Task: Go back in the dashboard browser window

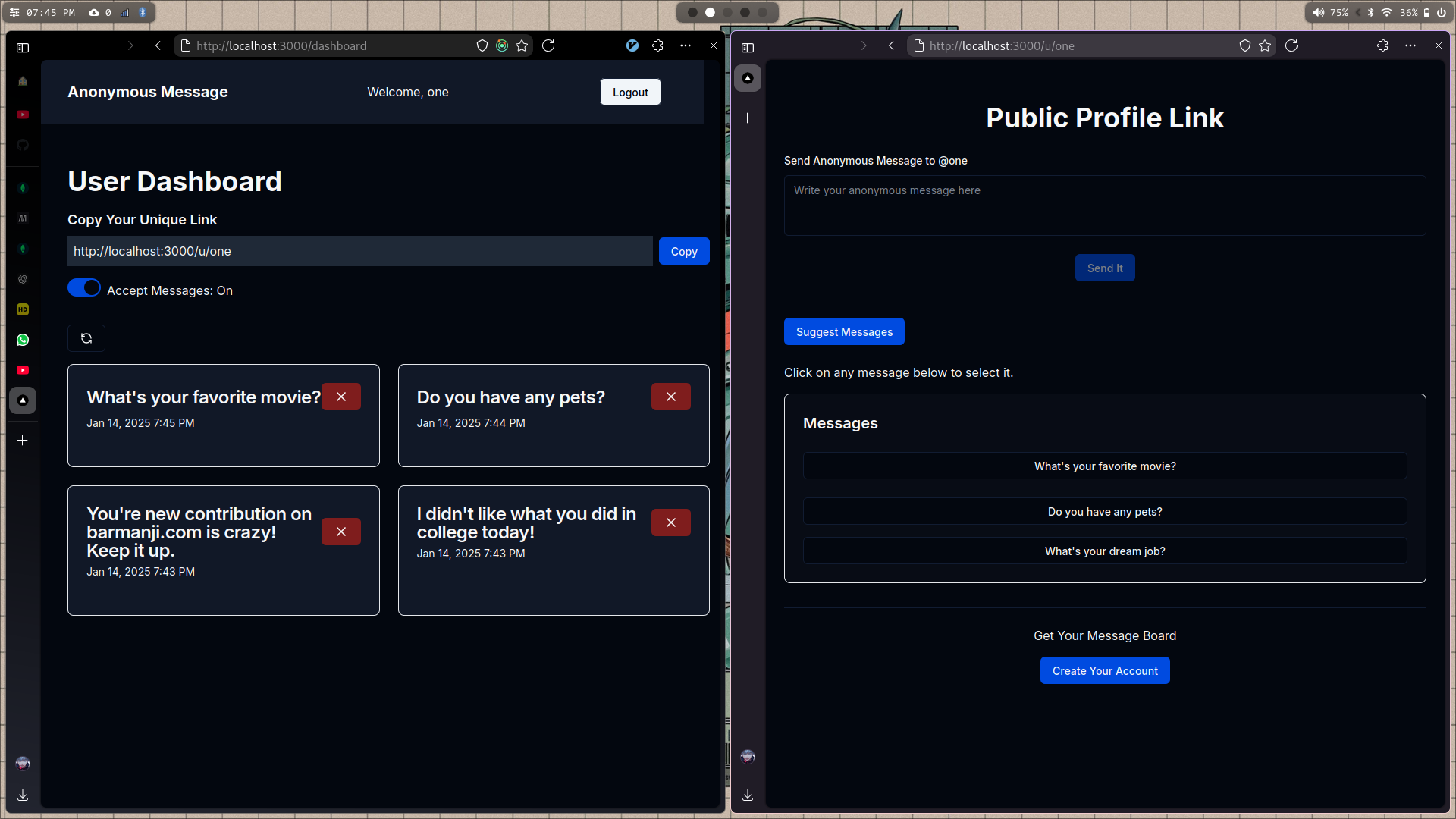Action: pyautogui.click(x=158, y=45)
